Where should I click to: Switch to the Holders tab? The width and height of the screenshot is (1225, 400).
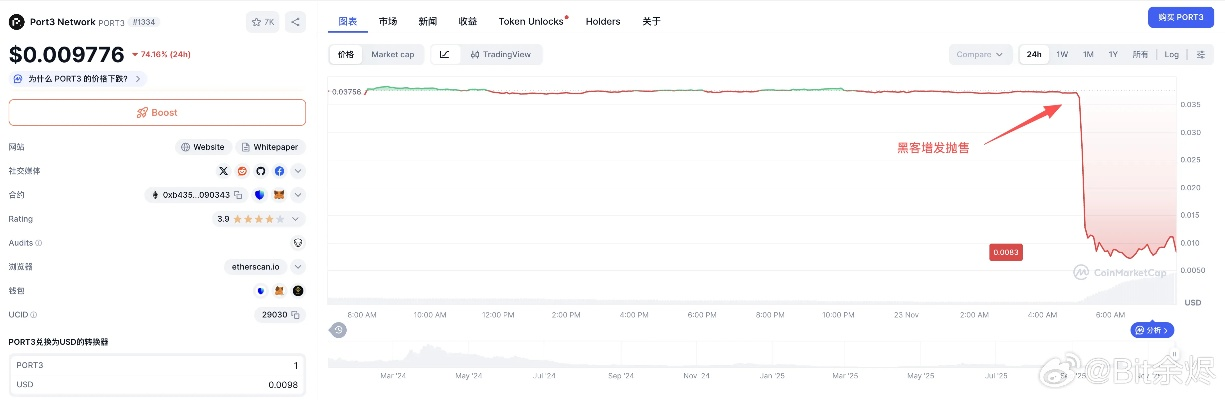pos(603,21)
